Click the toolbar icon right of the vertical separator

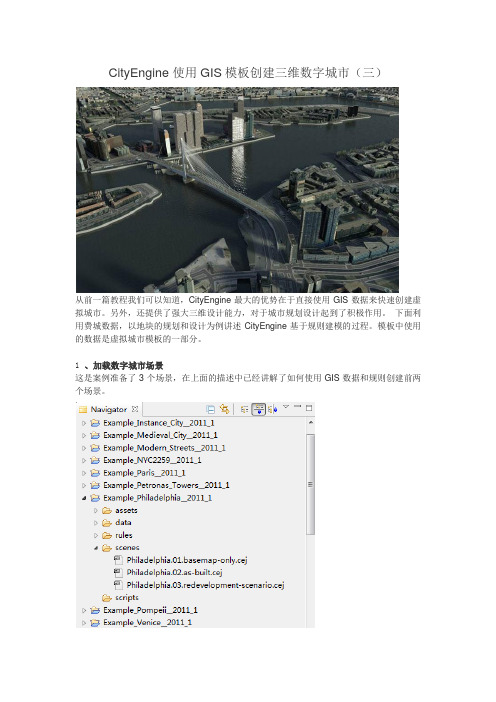tap(244, 409)
